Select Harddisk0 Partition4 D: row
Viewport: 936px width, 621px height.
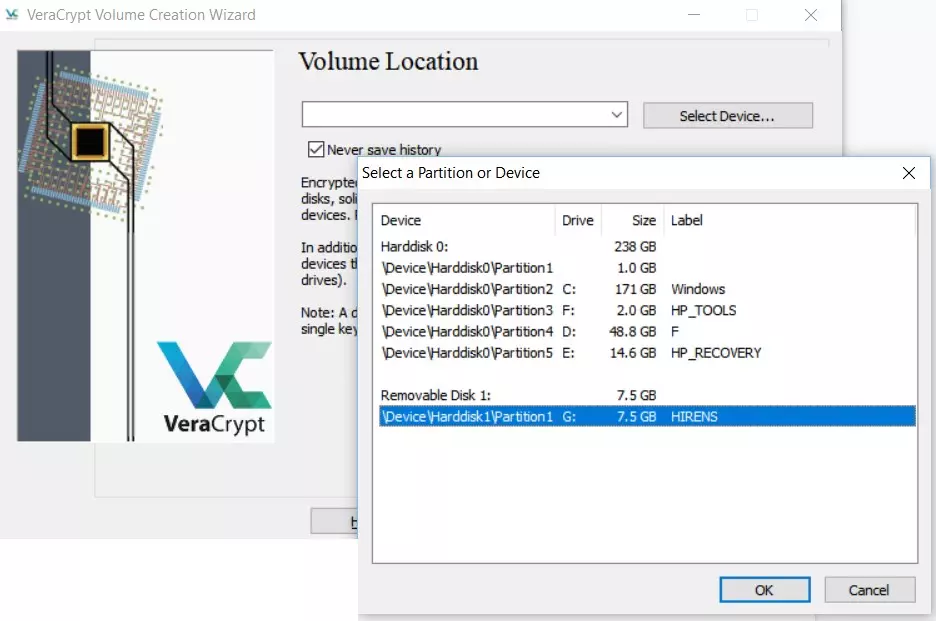click(647, 332)
